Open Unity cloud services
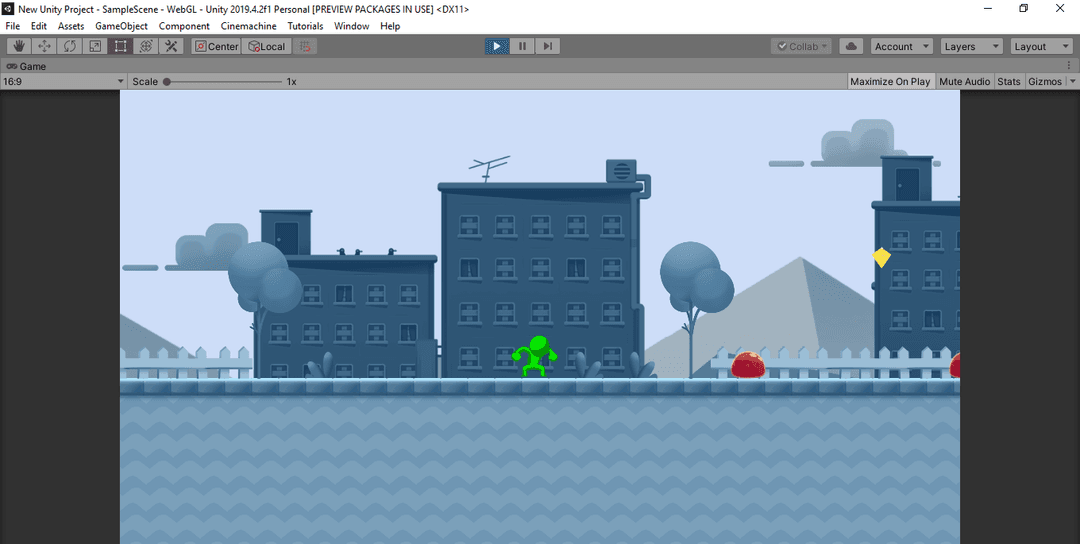The height and width of the screenshot is (544, 1080). click(851, 46)
